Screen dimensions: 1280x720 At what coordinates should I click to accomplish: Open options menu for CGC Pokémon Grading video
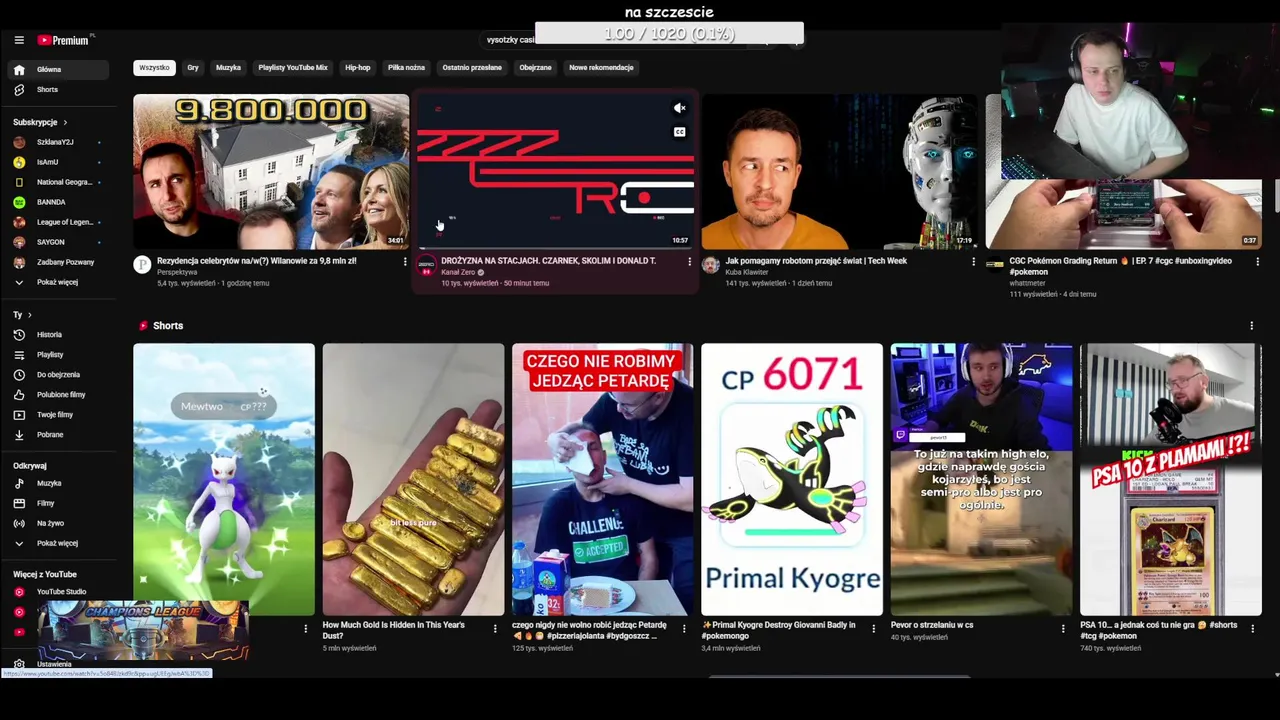[x=1257, y=262]
